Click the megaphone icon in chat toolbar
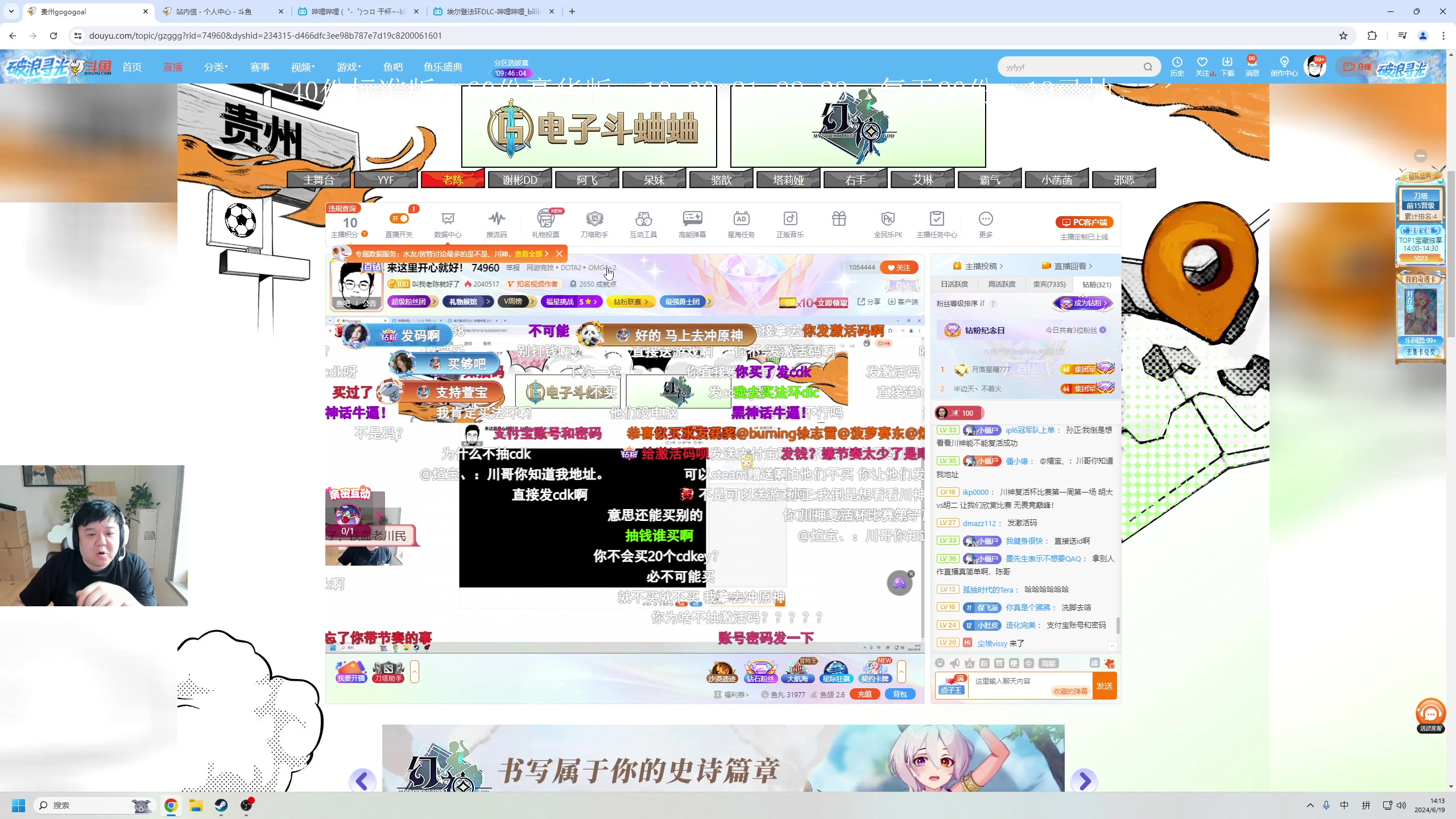 pyautogui.click(x=955, y=663)
